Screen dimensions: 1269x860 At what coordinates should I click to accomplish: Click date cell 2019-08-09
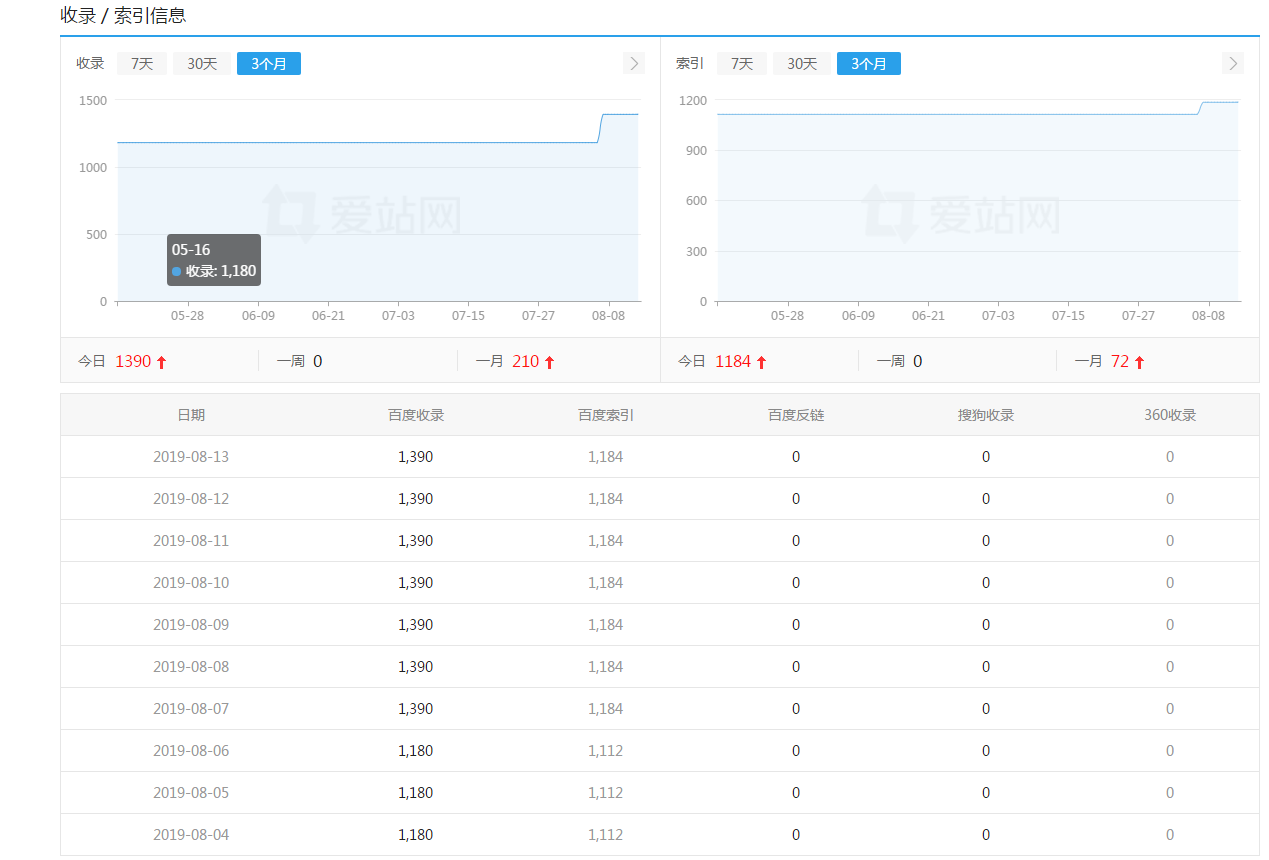pos(191,625)
